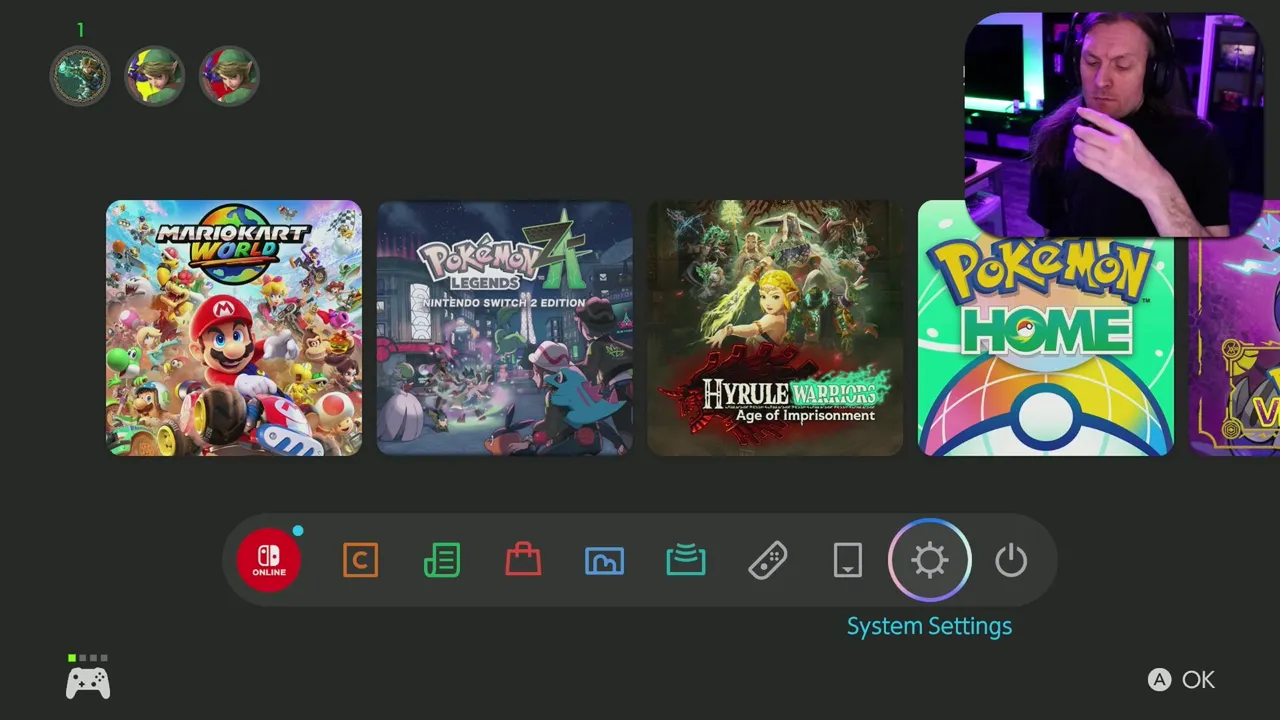This screenshot has width=1280, height=720.
Task: Open Virtual Game Cards icon
Action: tap(848, 560)
